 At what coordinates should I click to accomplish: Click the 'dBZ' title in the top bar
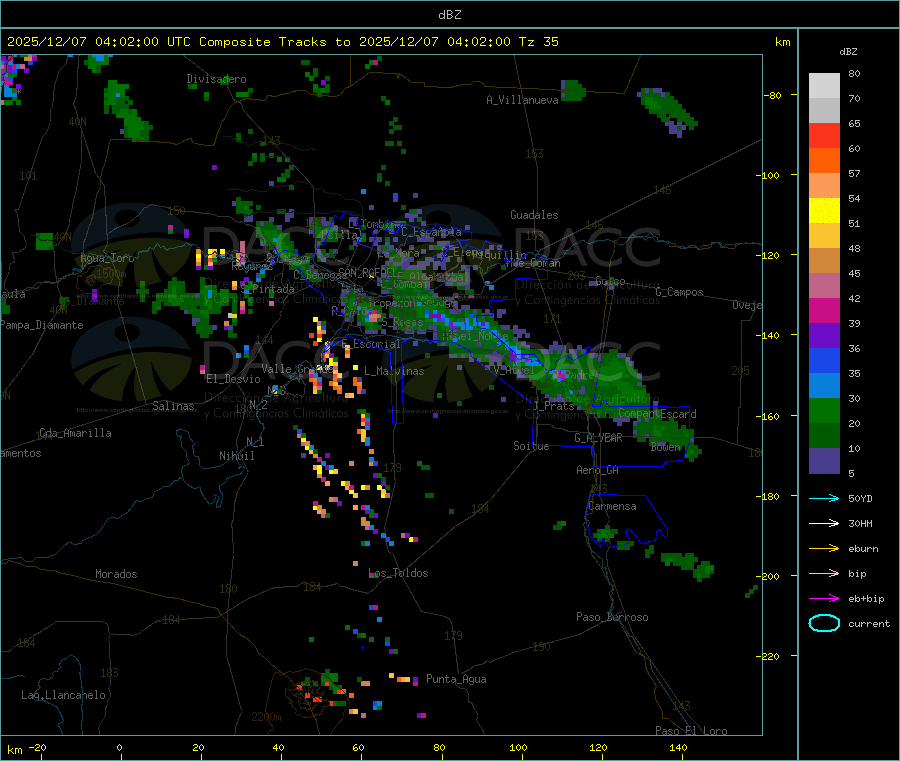[x=449, y=15]
